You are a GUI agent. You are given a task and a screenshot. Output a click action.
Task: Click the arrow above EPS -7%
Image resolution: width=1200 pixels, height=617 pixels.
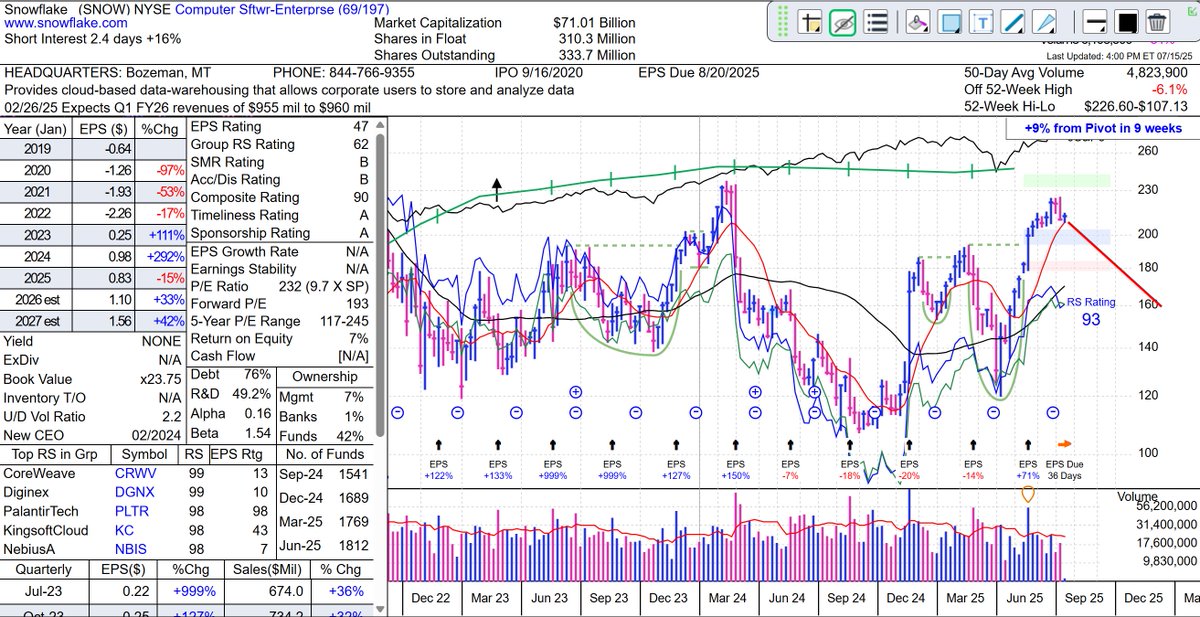790,445
